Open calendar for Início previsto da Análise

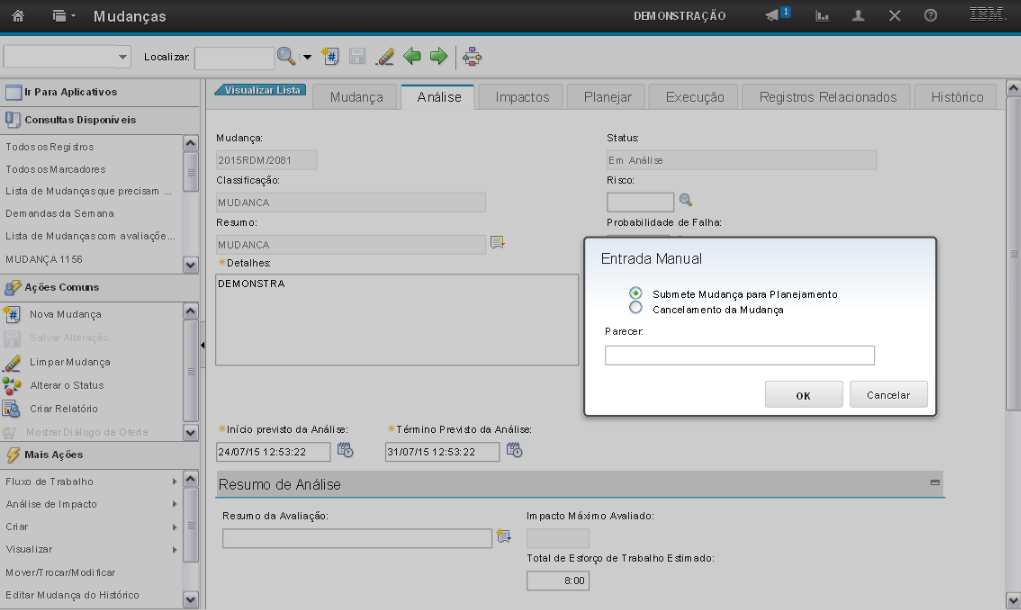point(345,450)
